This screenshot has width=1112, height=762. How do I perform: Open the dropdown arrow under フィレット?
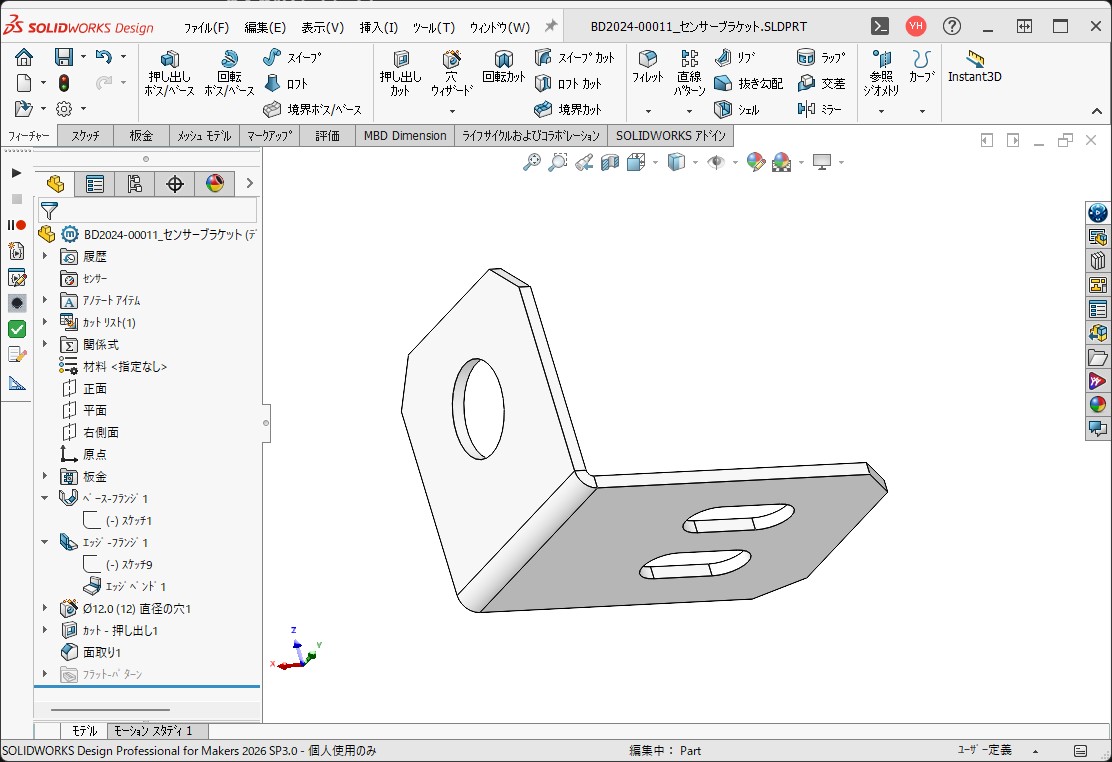tap(647, 111)
